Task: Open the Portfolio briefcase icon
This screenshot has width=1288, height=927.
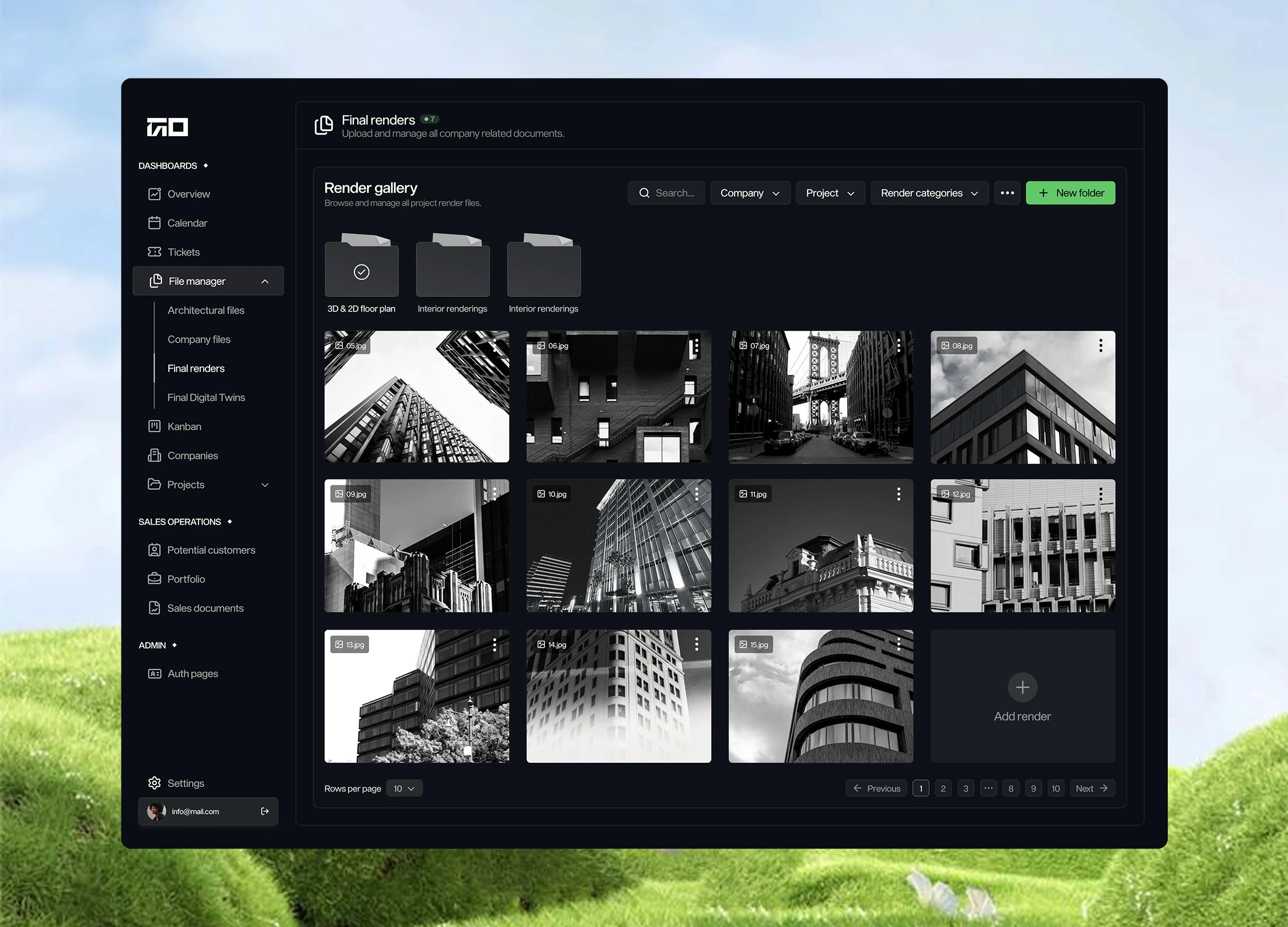Action: (x=155, y=579)
